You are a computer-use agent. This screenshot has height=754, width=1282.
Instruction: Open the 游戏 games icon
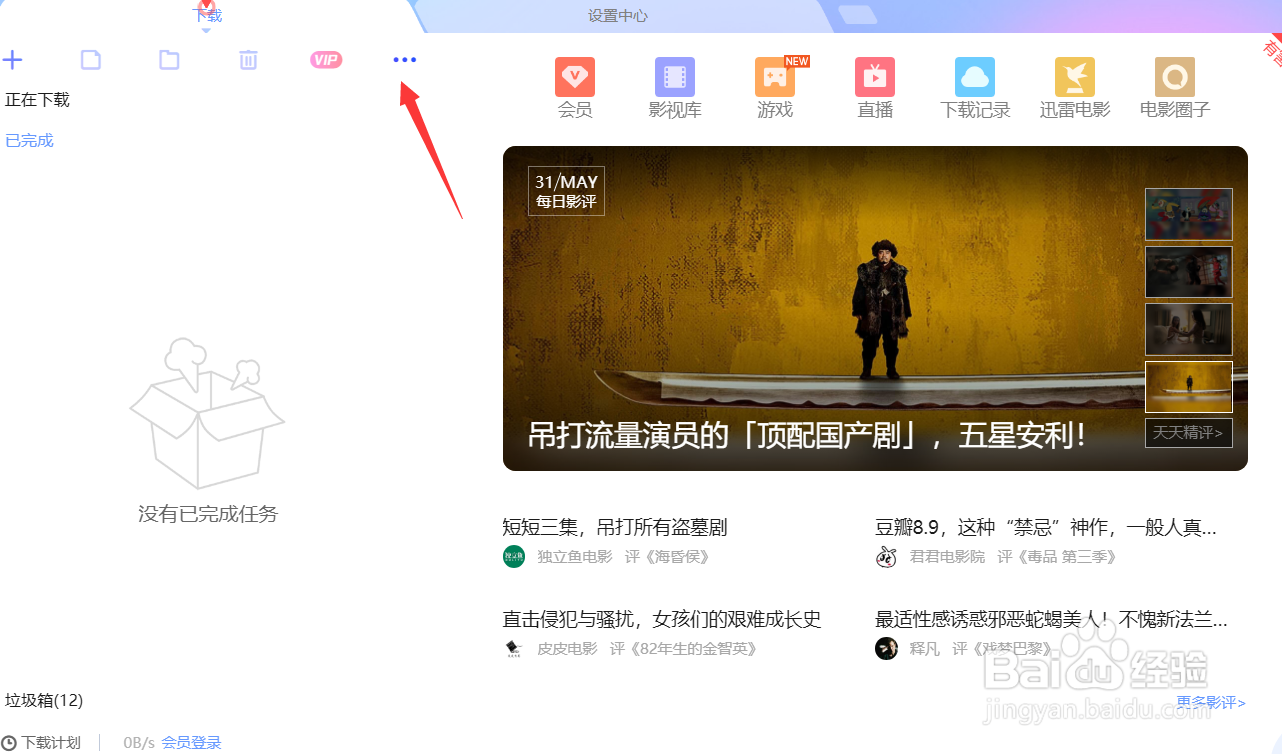pyautogui.click(x=775, y=77)
